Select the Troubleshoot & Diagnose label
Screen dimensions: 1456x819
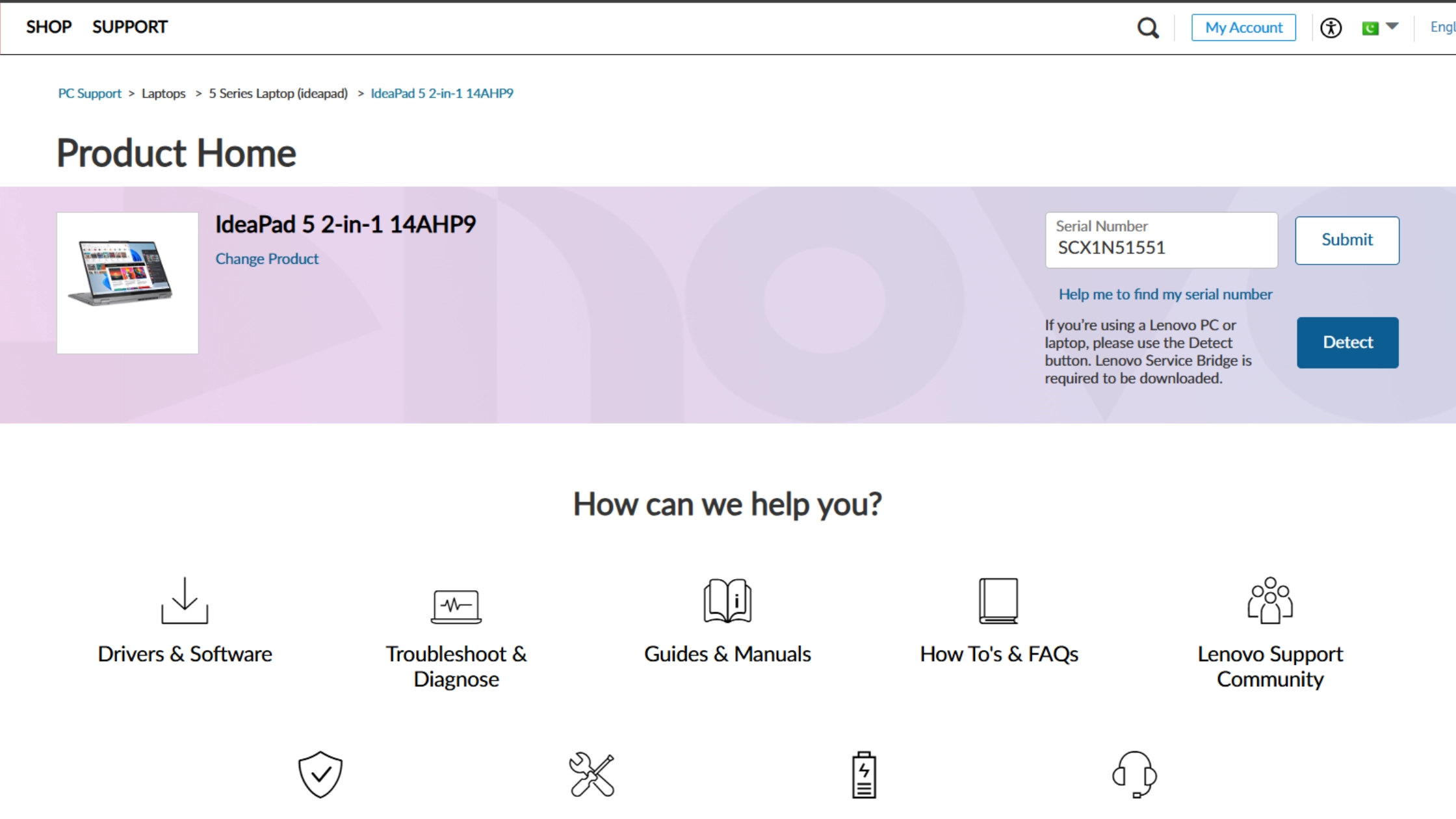click(x=456, y=666)
